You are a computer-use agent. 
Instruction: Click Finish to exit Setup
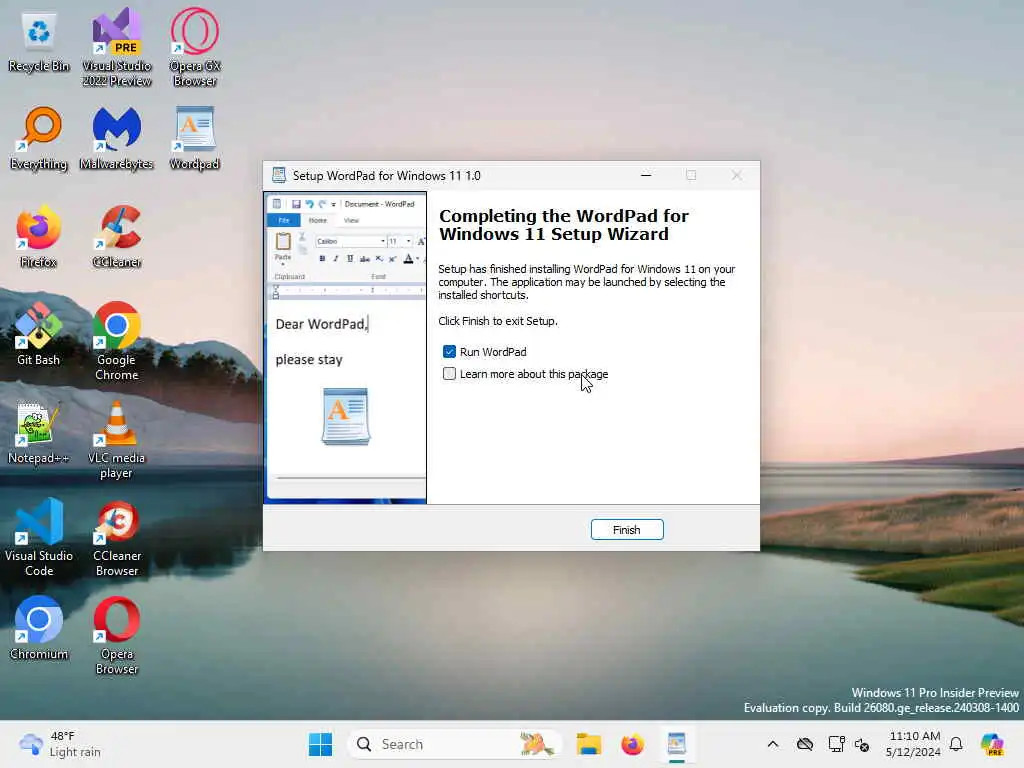coord(627,530)
